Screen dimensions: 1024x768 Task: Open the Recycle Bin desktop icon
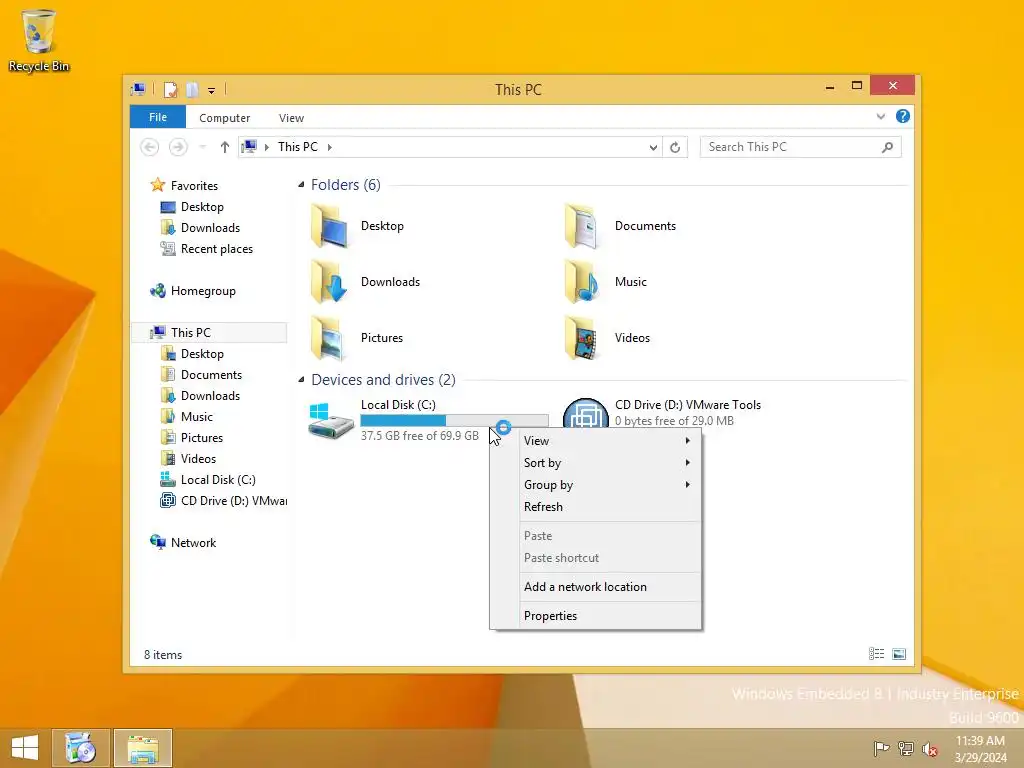pyautogui.click(x=39, y=40)
